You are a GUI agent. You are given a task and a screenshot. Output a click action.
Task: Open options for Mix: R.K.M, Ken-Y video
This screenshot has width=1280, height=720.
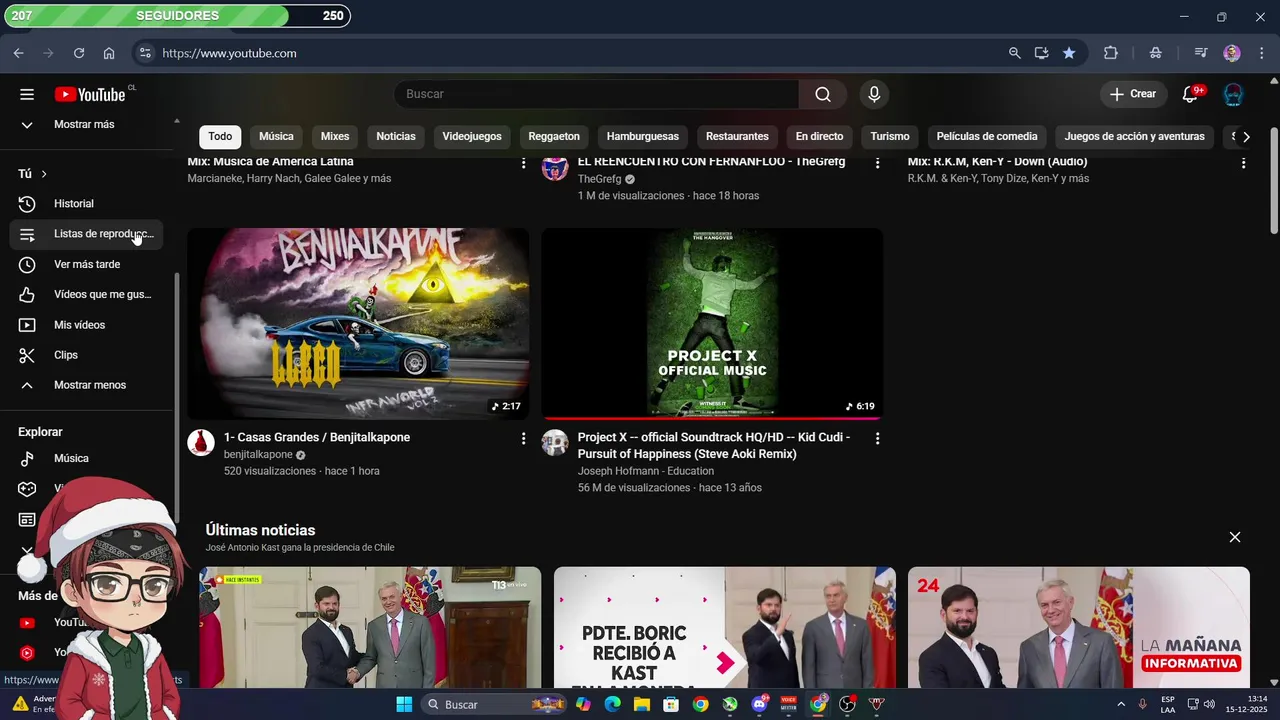(x=1243, y=162)
